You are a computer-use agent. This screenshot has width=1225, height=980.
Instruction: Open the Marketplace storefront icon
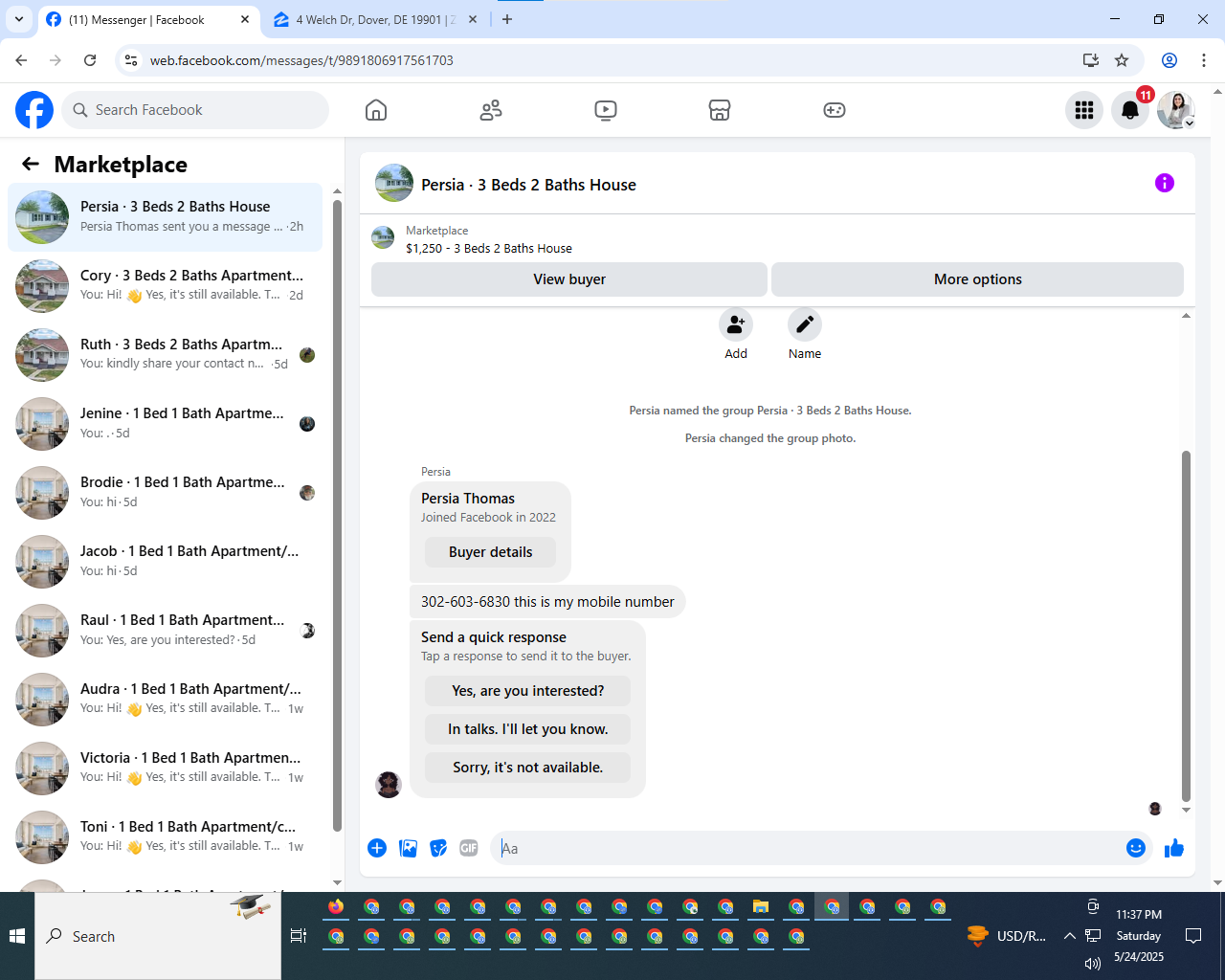pos(720,110)
